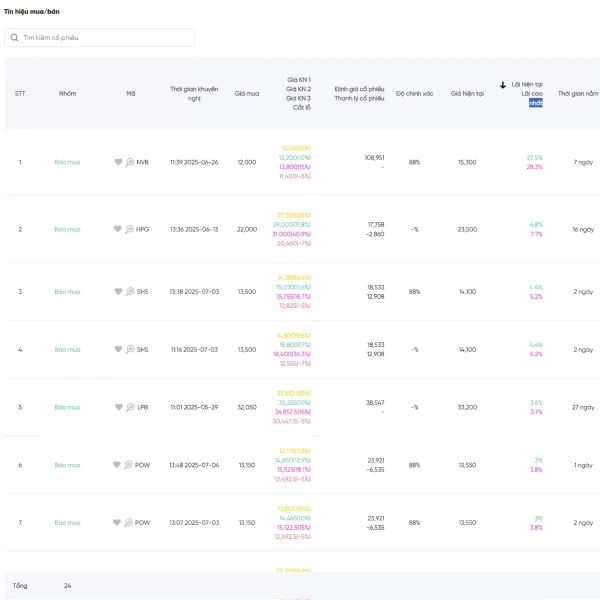The height and width of the screenshot is (600, 600).
Task: Click NVB purchase price 12,000
Action: (247, 162)
